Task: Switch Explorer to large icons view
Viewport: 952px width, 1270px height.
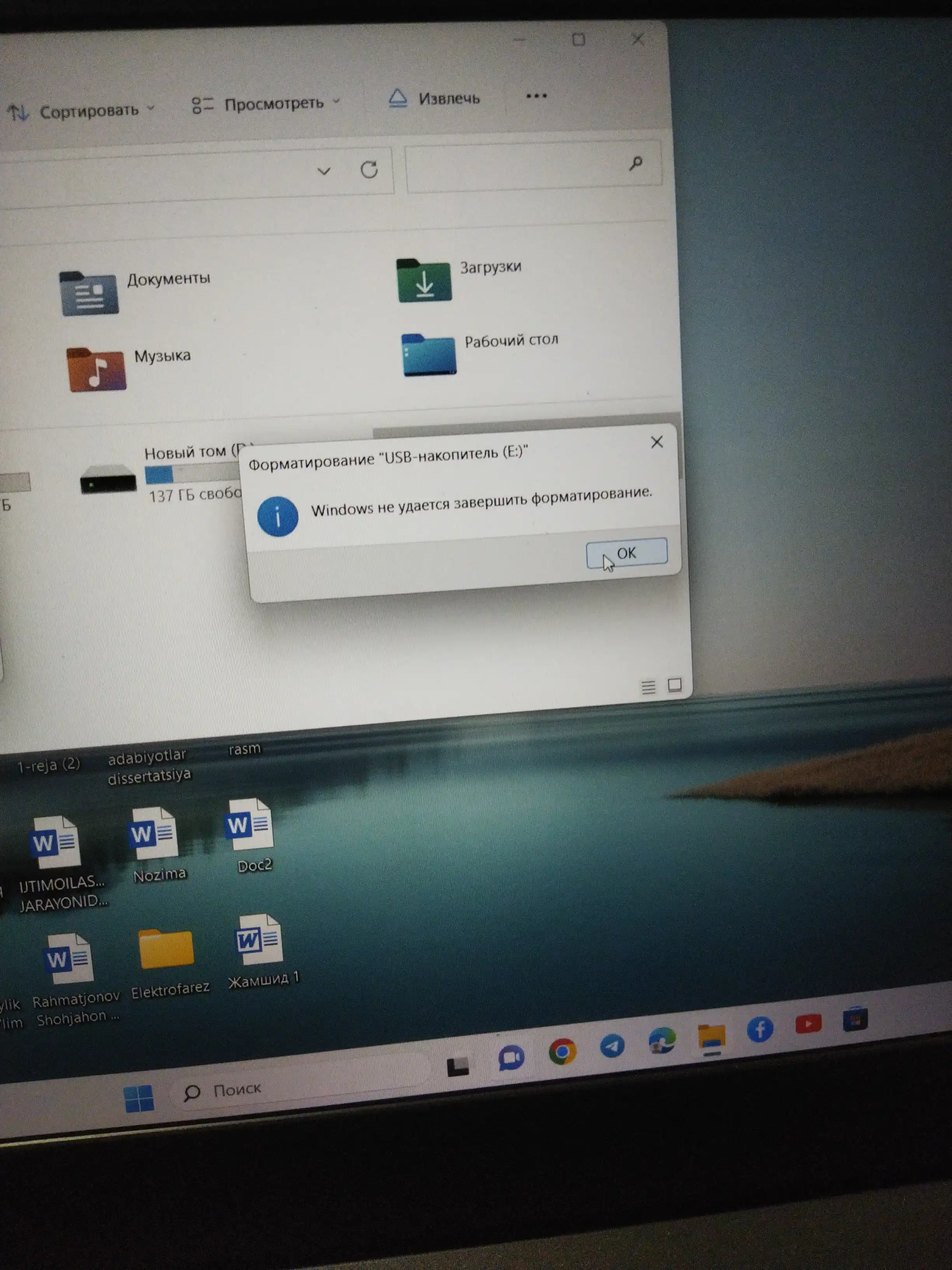Action: tap(675, 685)
